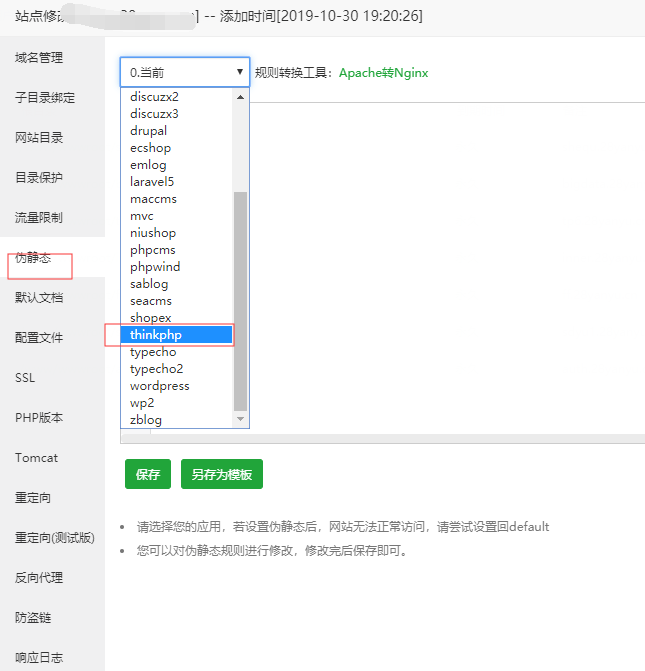Screen dimensions: 645x671
Task: Collapse the 0.当前 rewrite template dropdown
Action: tap(185, 72)
